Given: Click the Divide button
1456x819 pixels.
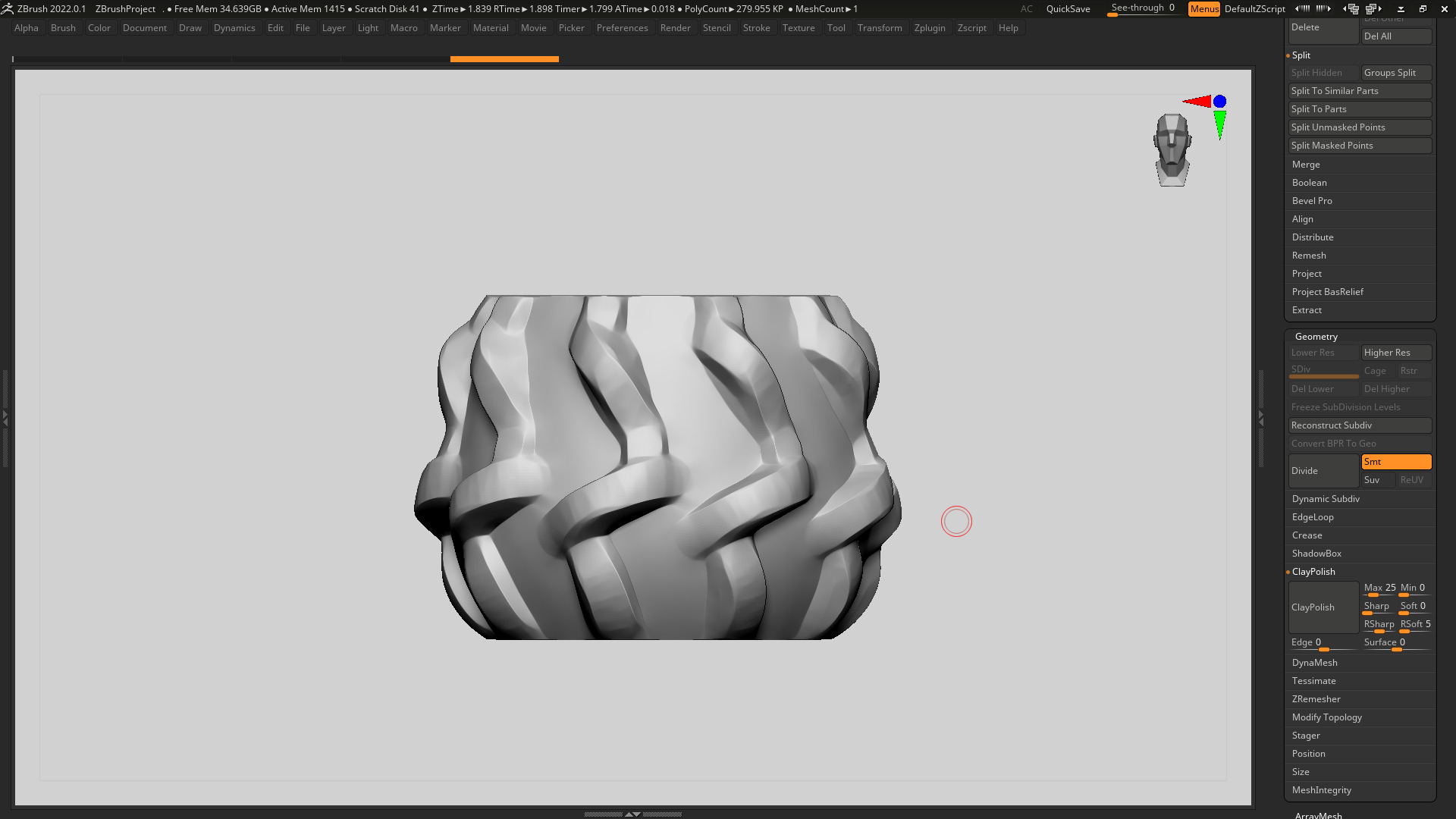Looking at the screenshot, I should pos(1323,471).
